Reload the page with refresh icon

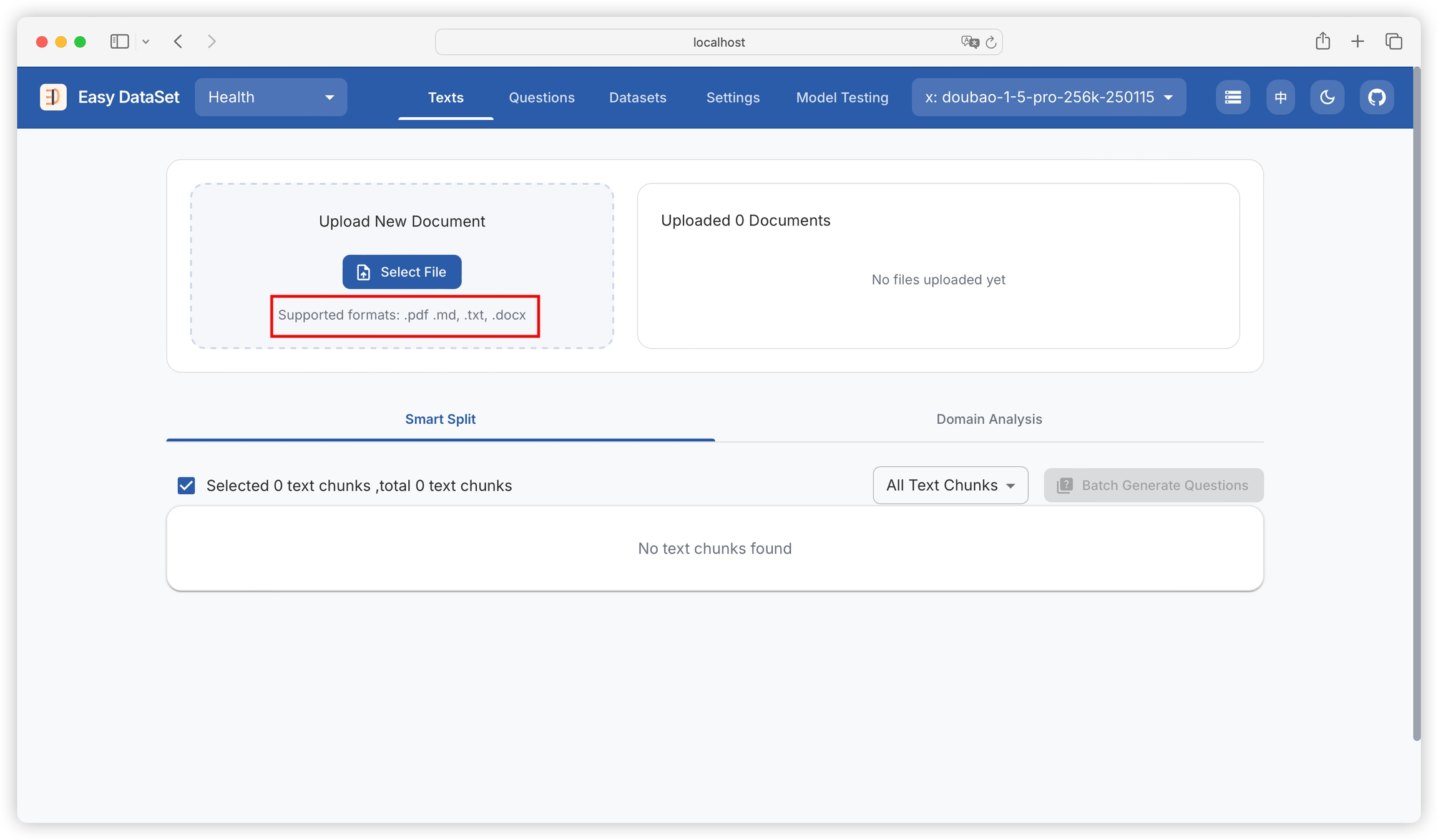991,42
